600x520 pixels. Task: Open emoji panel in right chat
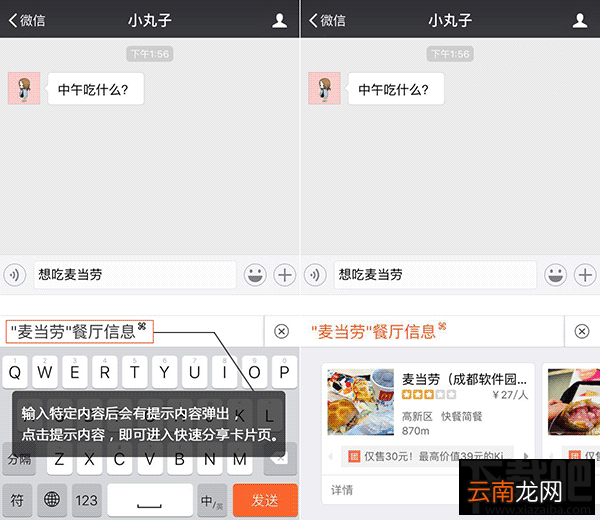[556, 275]
